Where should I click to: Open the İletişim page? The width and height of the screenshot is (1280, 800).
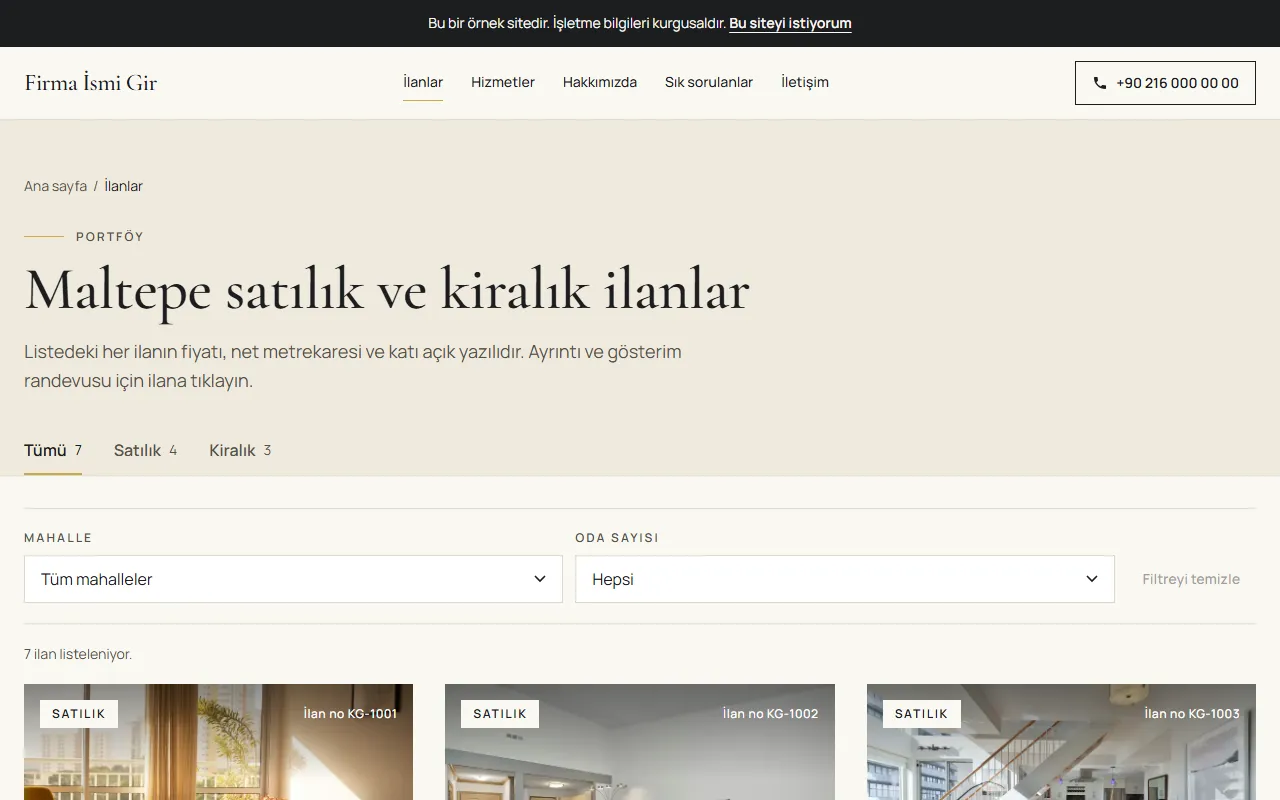click(x=805, y=82)
